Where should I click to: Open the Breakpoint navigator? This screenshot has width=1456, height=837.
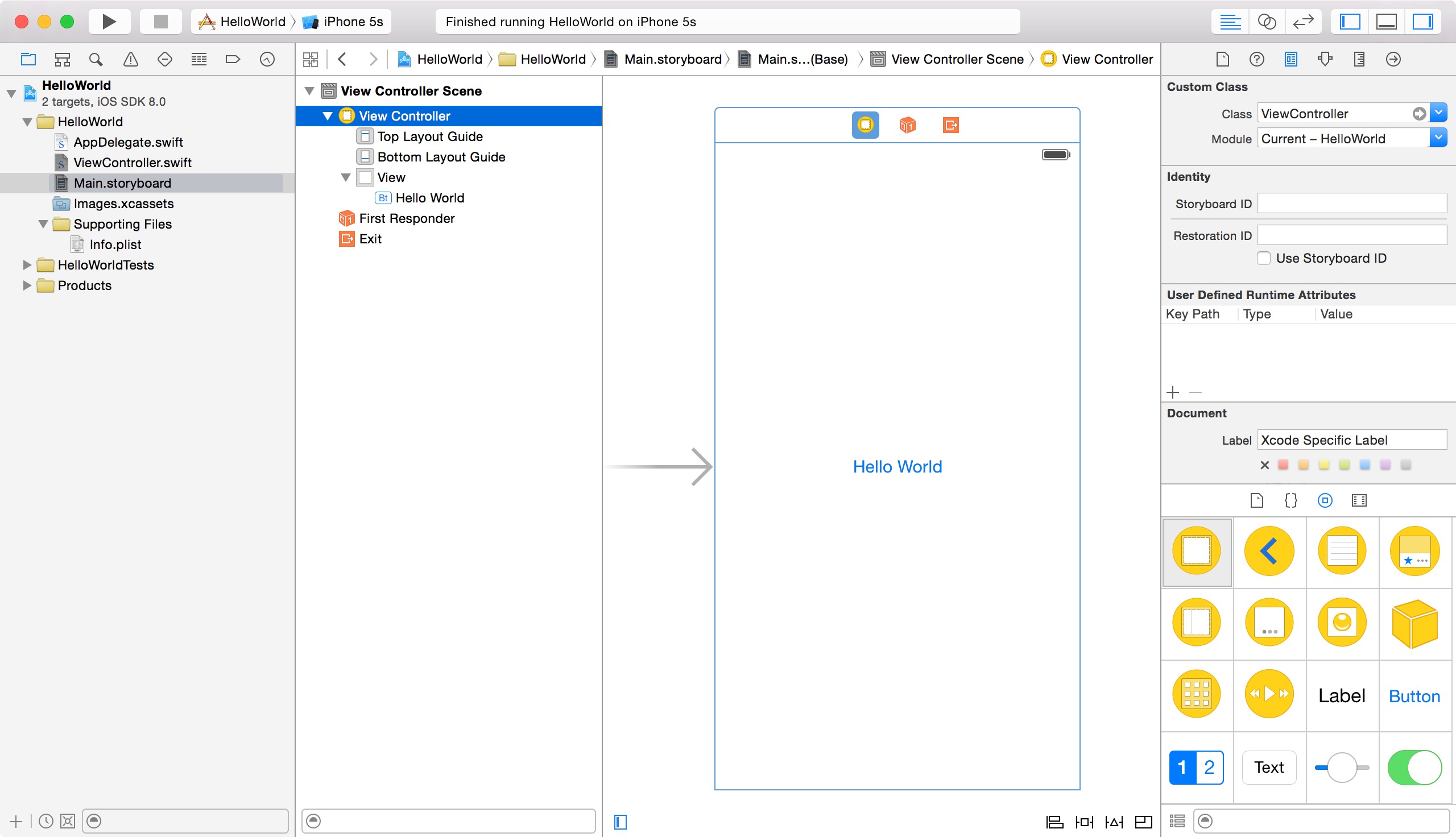[233, 59]
